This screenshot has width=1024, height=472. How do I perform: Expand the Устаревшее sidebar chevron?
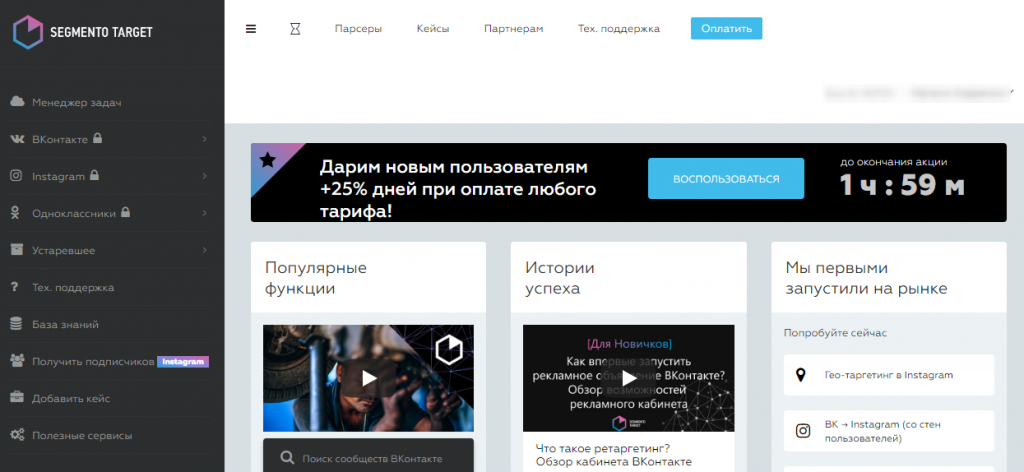(204, 250)
